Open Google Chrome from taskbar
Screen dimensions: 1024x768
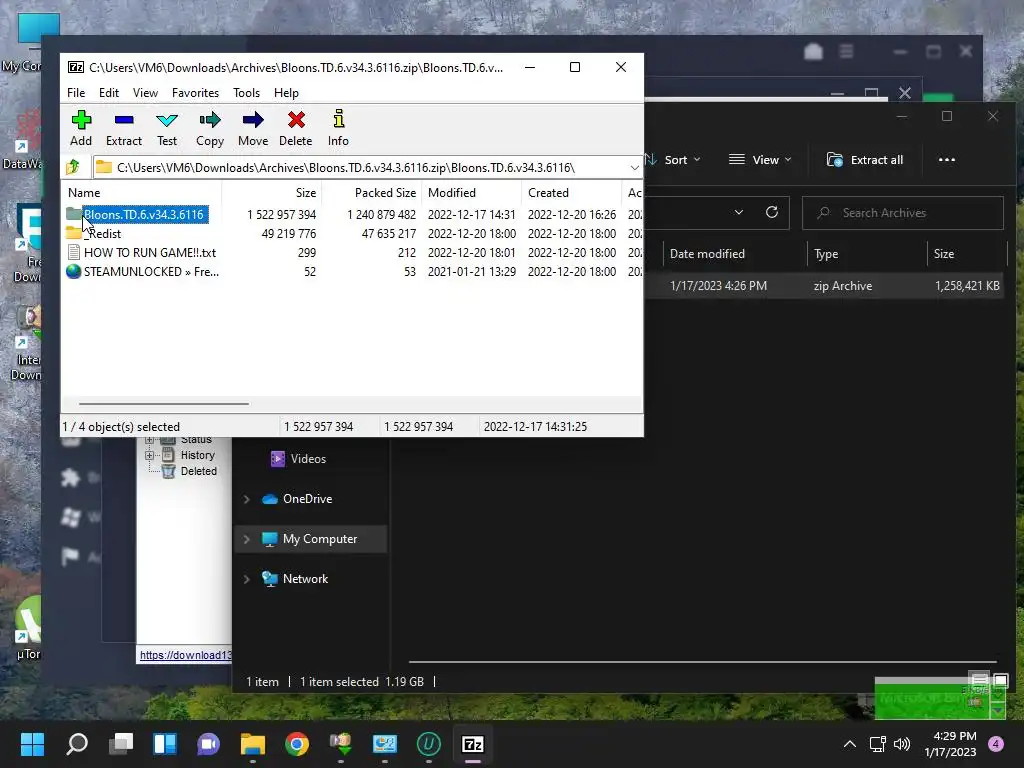click(296, 744)
